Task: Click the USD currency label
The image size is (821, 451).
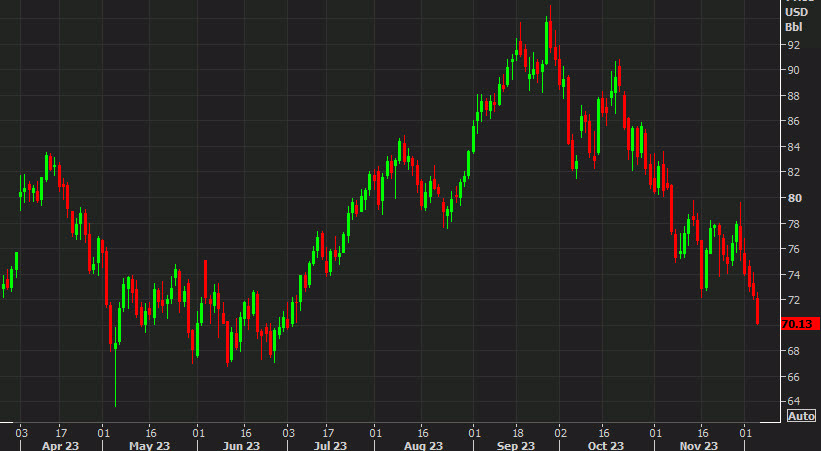Action: click(x=796, y=12)
